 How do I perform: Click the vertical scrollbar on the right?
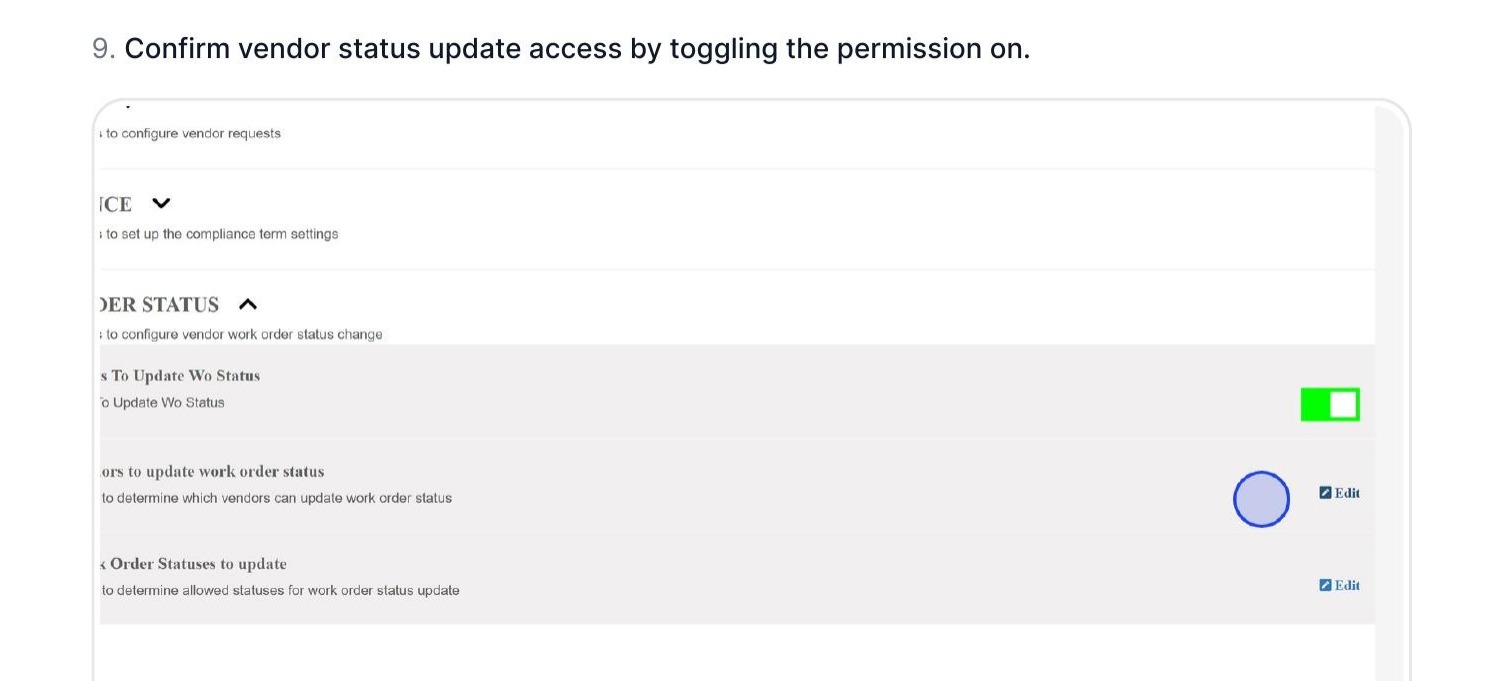pos(1389,390)
